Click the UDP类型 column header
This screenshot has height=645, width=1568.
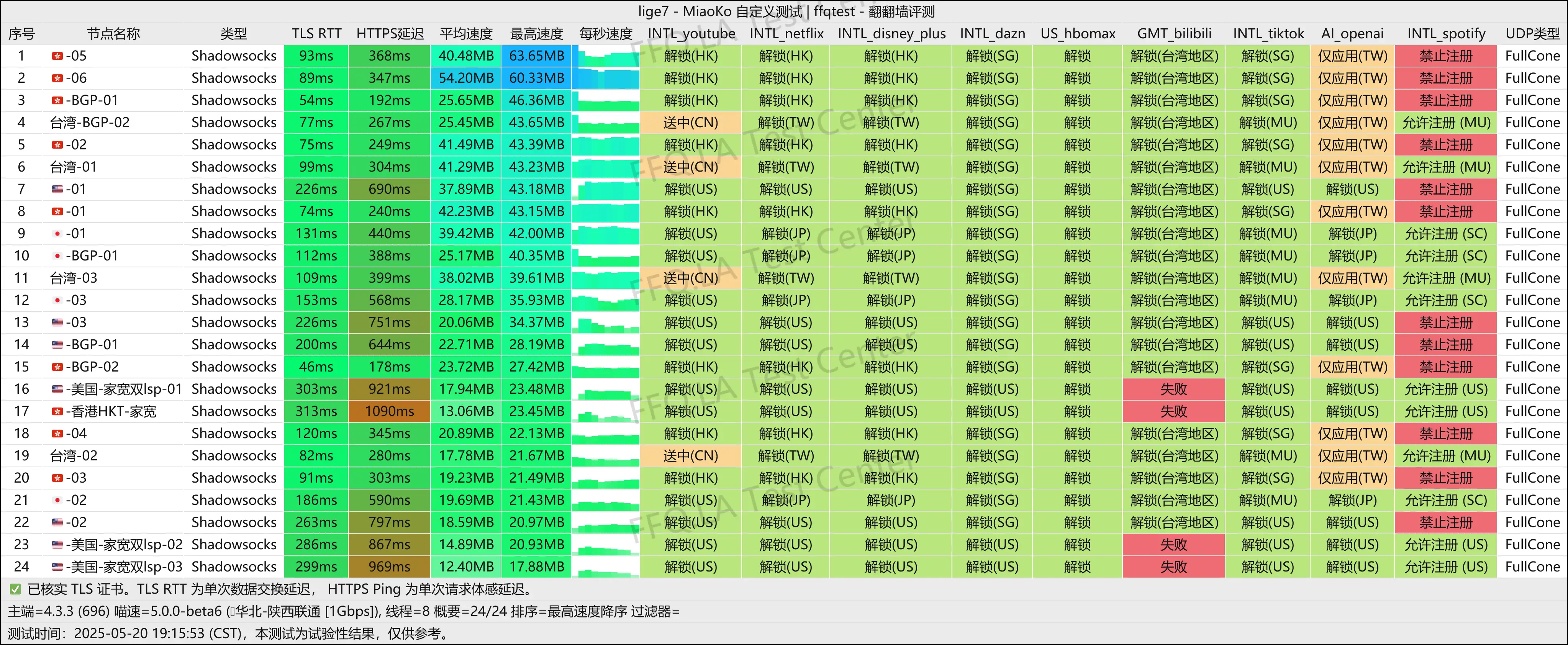coord(1532,33)
